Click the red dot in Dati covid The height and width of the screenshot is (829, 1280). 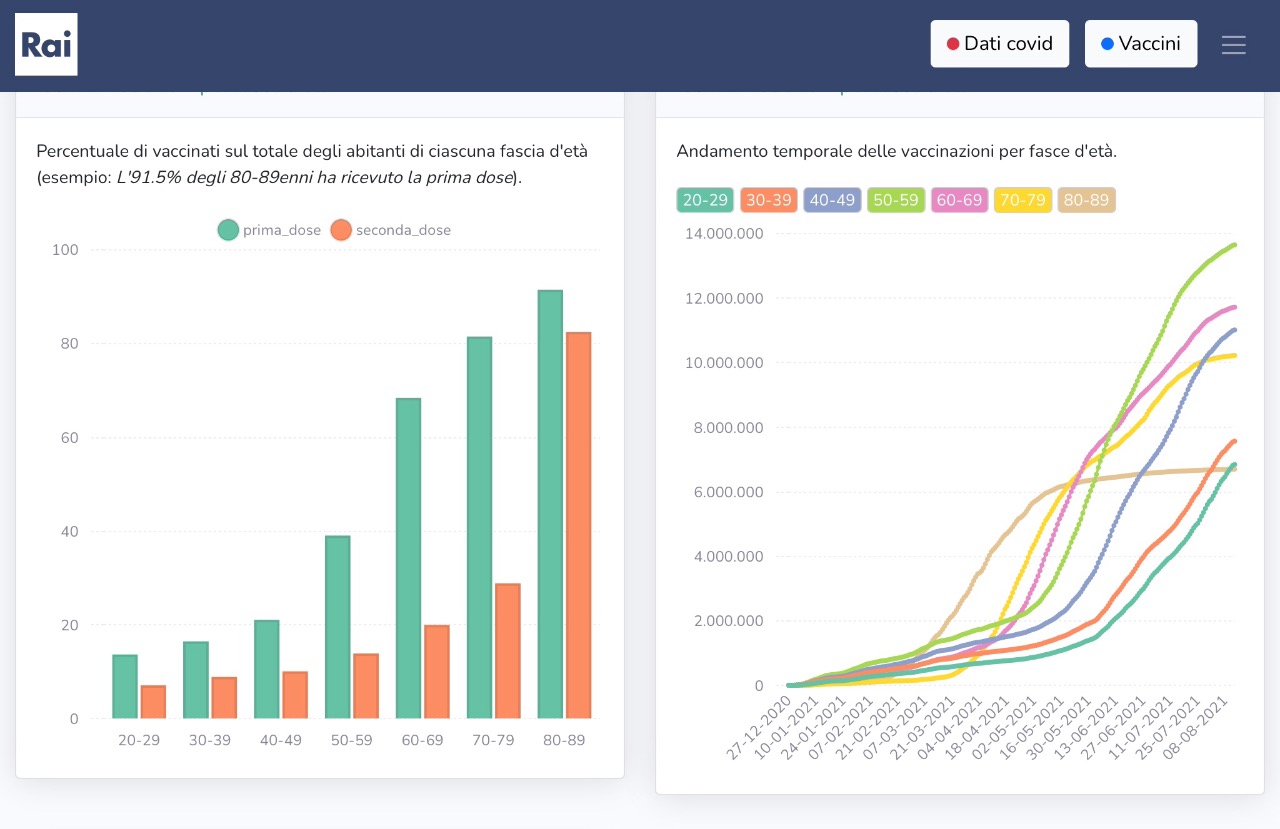click(953, 44)
